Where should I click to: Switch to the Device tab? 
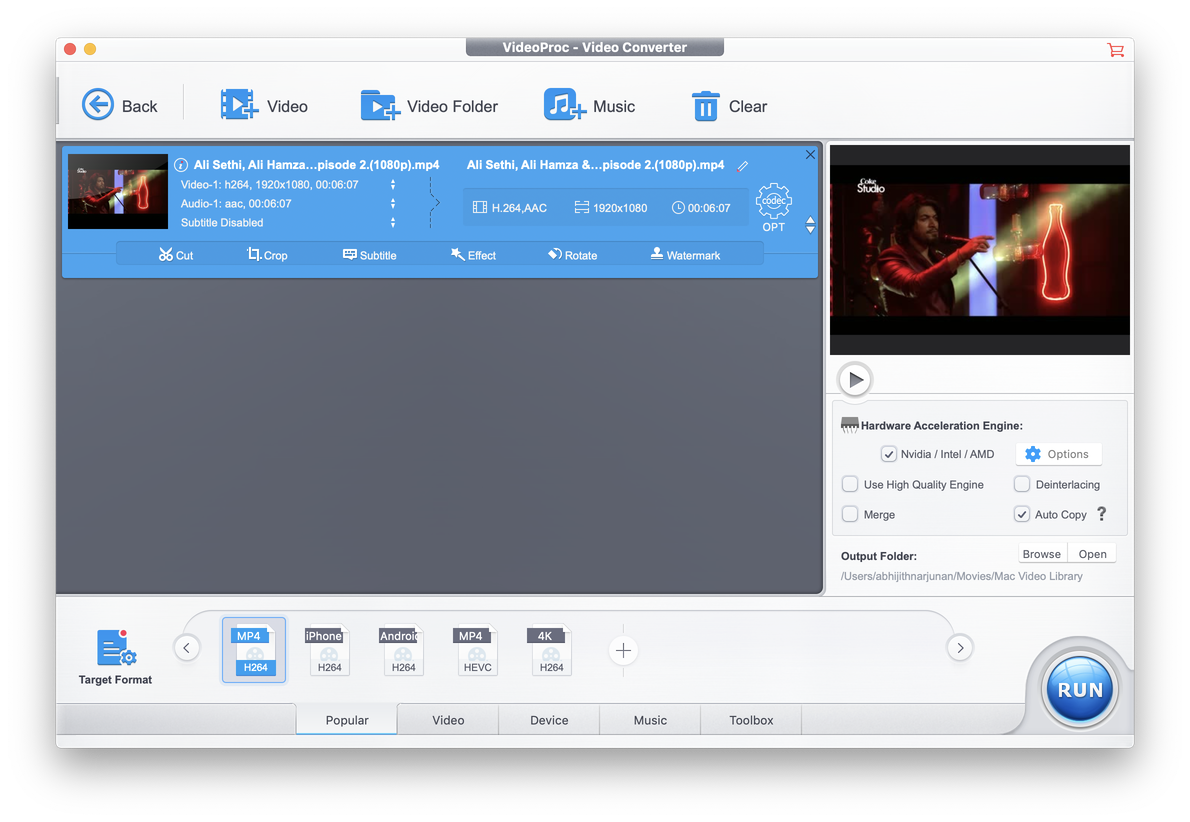(549, 720)
